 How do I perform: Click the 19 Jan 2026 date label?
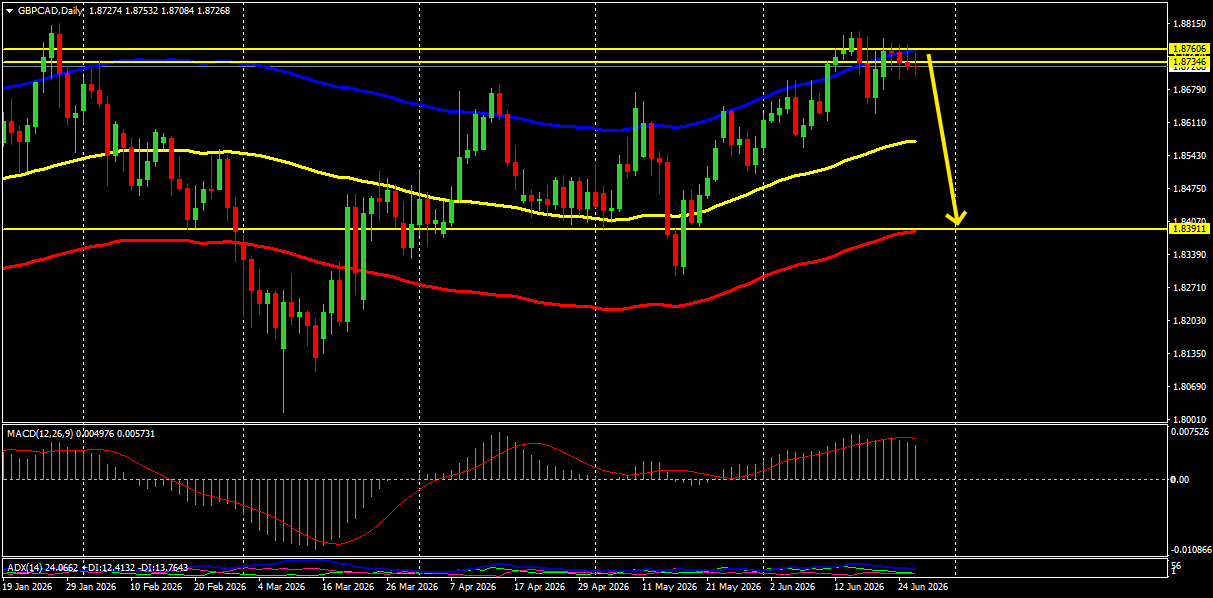[28, 588]
